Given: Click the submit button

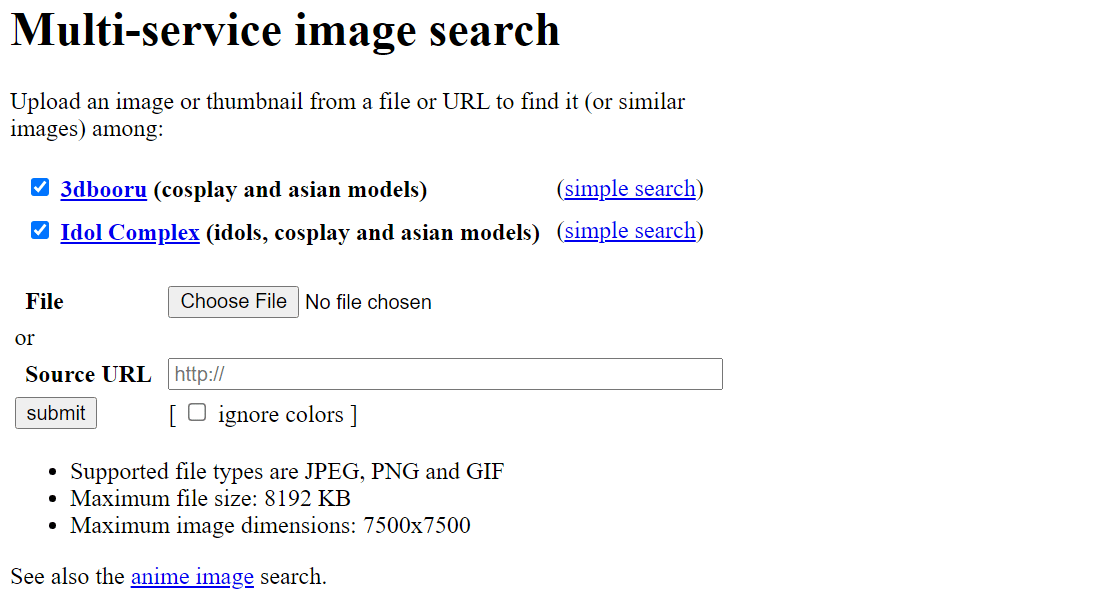Looking at the screenshot, I should coord(56,413).
